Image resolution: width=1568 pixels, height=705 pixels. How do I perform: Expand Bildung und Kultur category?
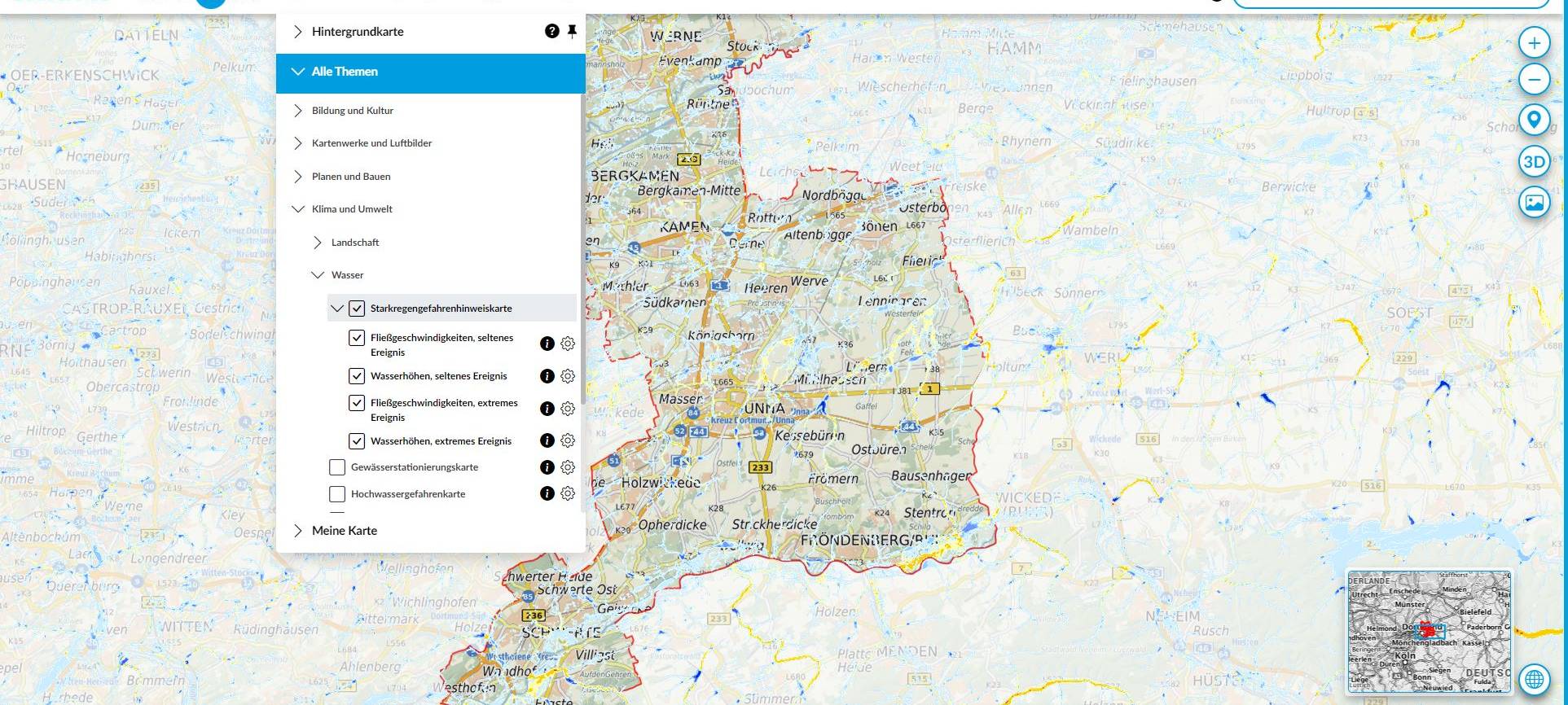point(298,111)
